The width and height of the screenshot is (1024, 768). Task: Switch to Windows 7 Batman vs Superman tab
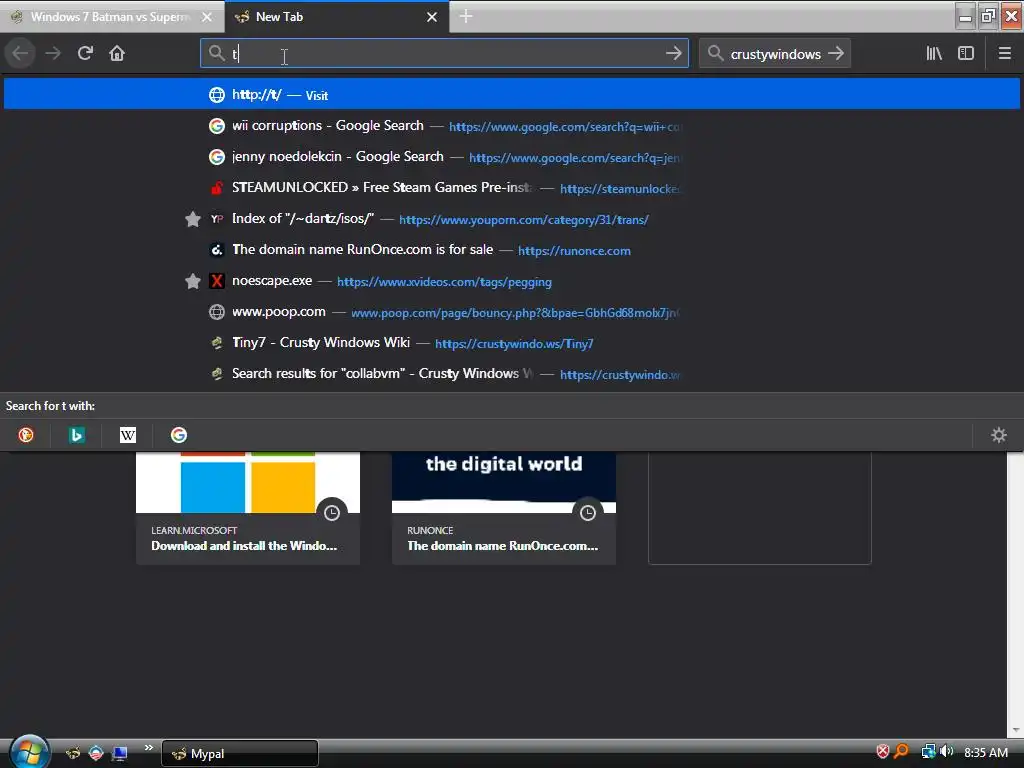click(112, 17)
